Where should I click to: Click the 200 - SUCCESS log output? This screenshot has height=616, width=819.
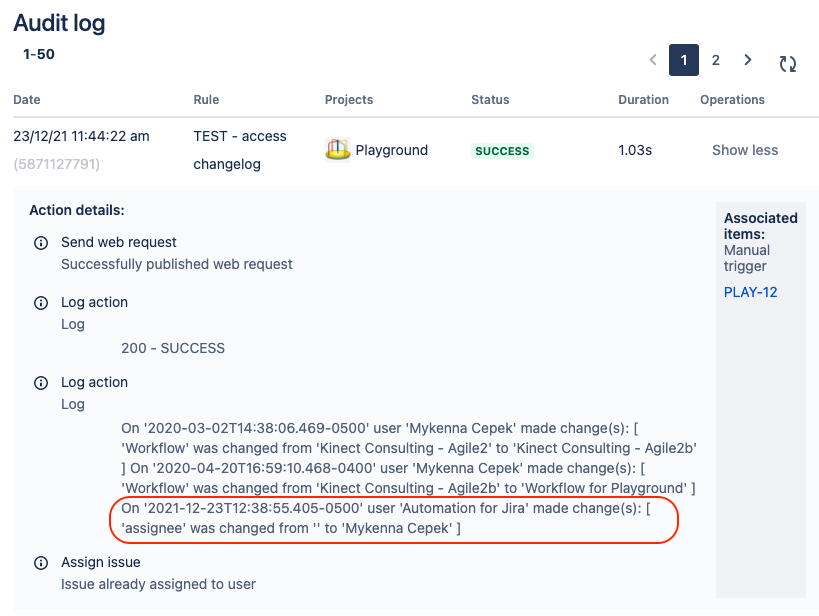(173, 348)
